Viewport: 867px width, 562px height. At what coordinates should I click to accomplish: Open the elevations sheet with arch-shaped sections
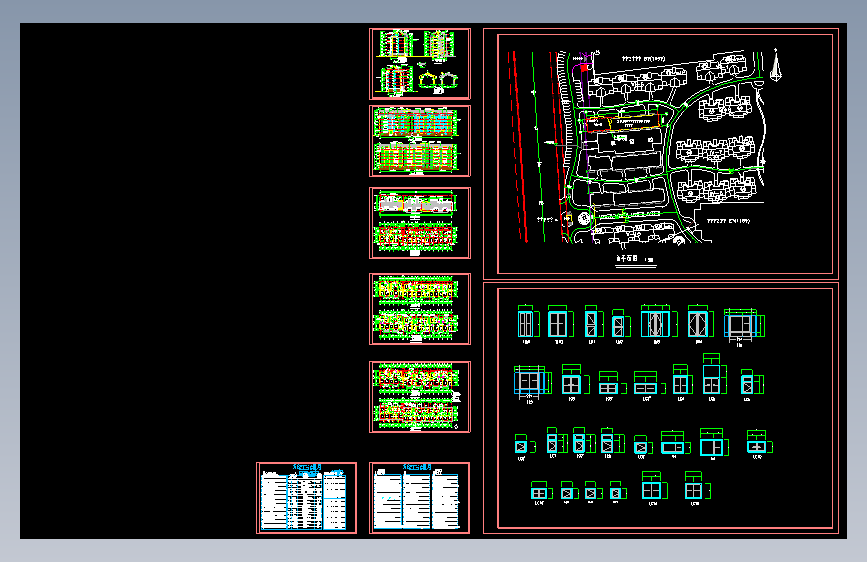[420, 64]
